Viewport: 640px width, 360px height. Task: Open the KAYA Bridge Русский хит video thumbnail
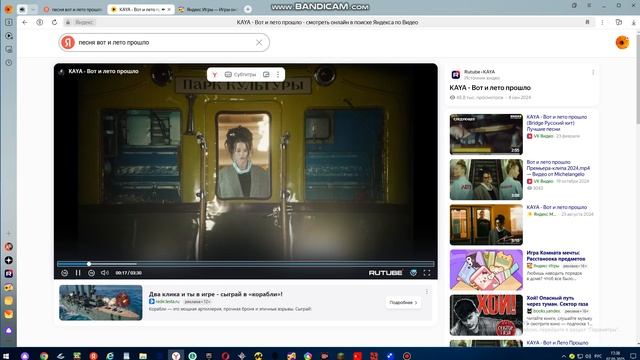tap(486, 134)
